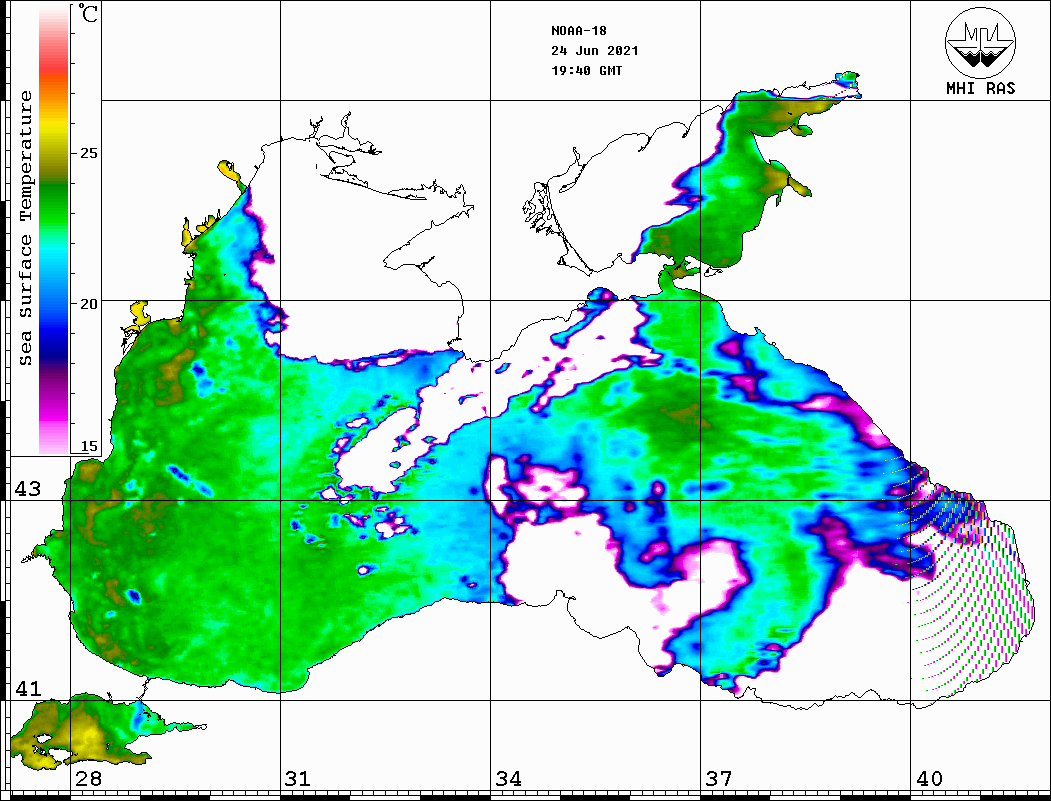
Task: Click the '15' scale tick label
Action: [88, 446]
